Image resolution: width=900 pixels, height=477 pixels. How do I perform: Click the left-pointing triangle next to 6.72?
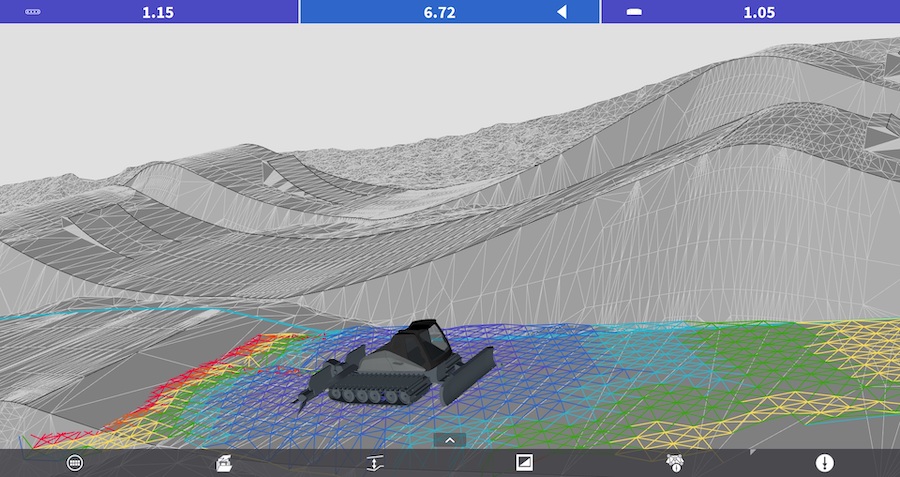(561, 12)
